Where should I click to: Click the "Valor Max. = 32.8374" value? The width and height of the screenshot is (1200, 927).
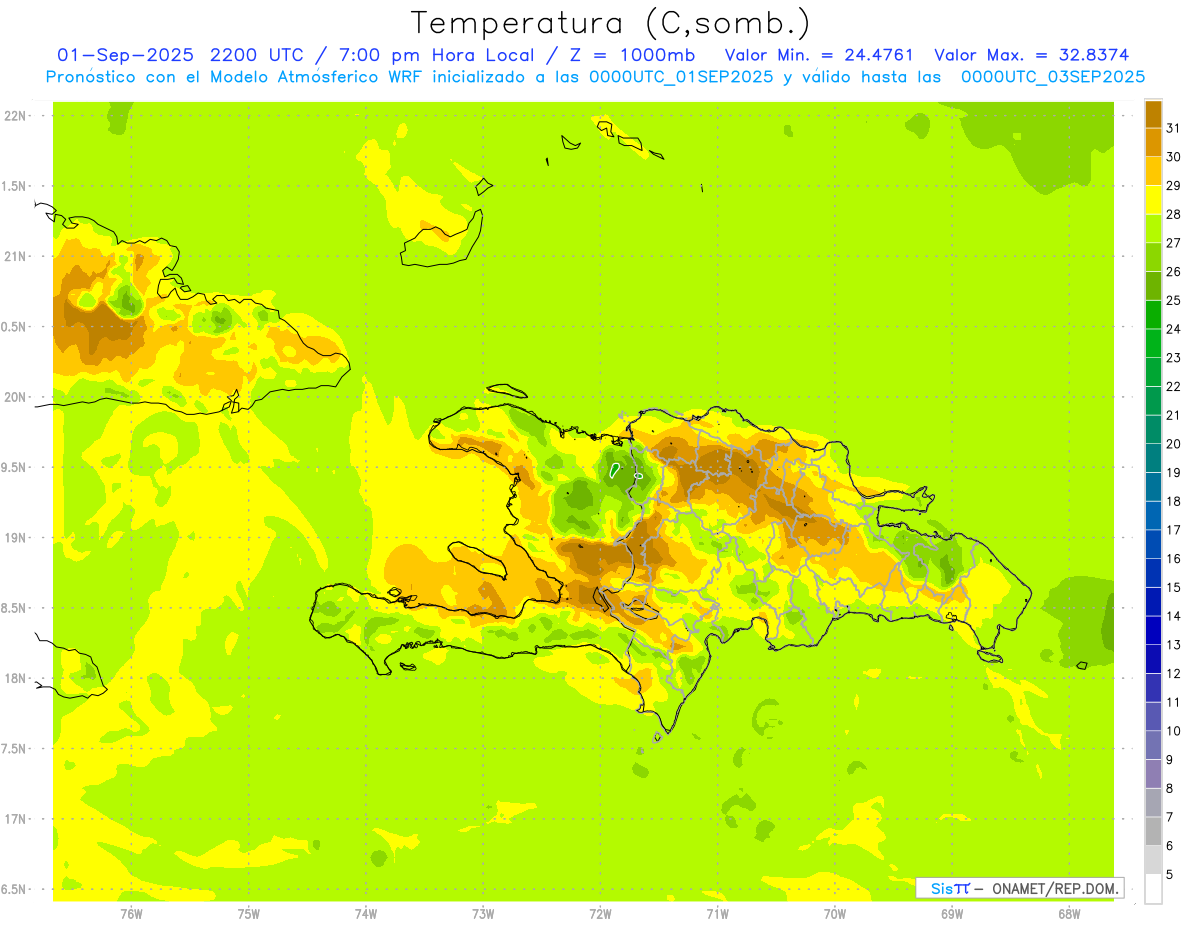[x=1031, y=55]
